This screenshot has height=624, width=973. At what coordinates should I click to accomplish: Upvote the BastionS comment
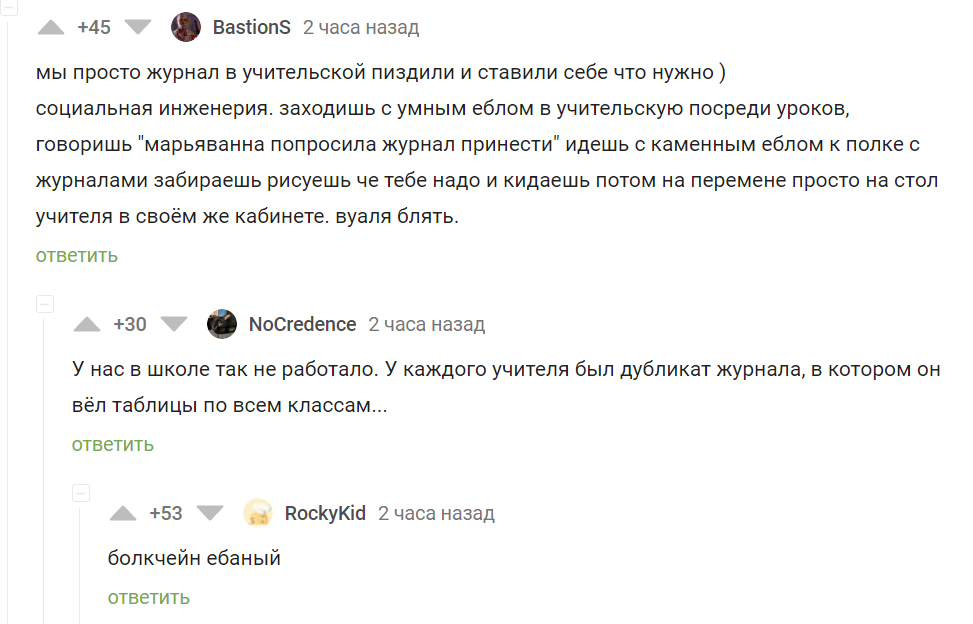coord(50,27)
